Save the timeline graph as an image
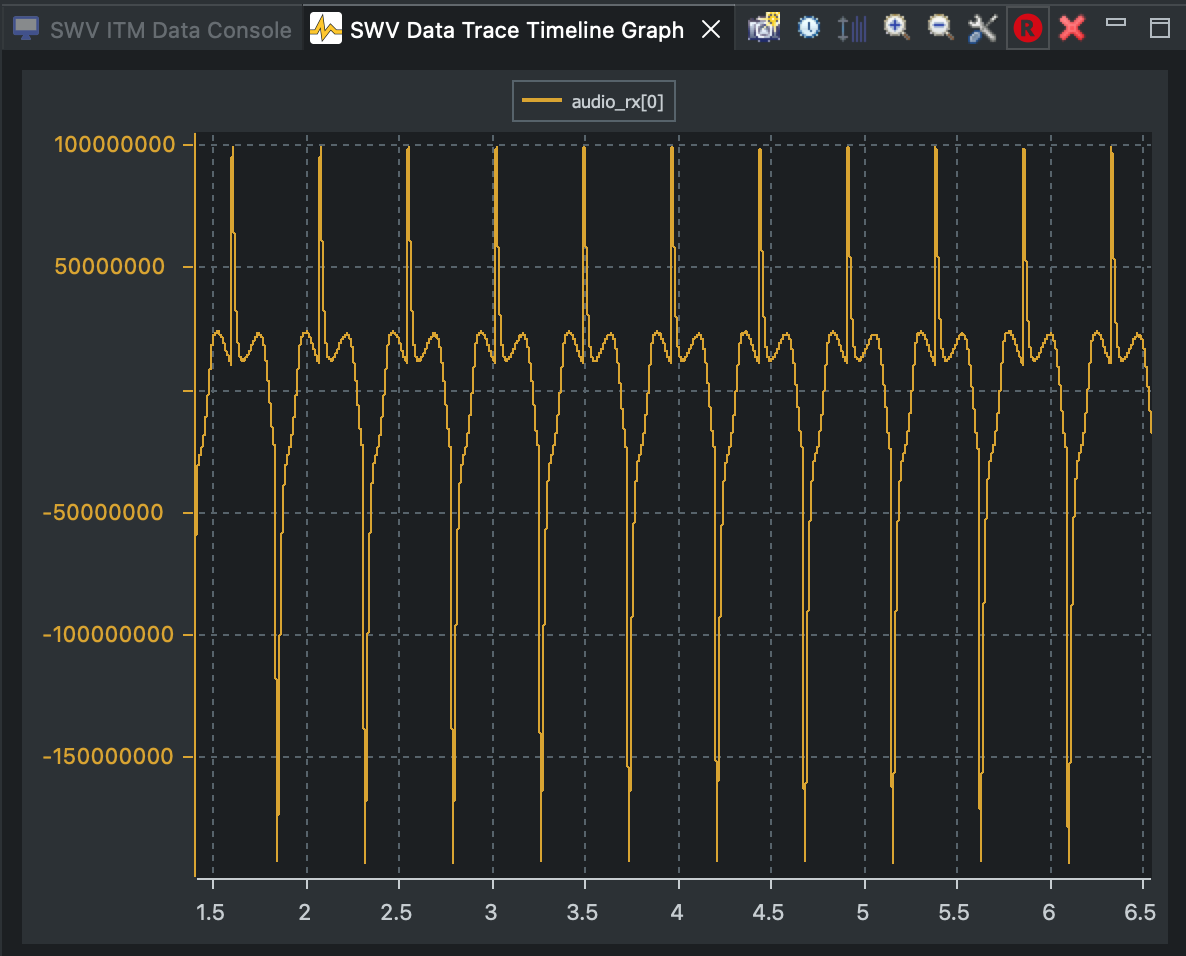The height and width of the screenshot is (956, 1186). click(763, 28)
